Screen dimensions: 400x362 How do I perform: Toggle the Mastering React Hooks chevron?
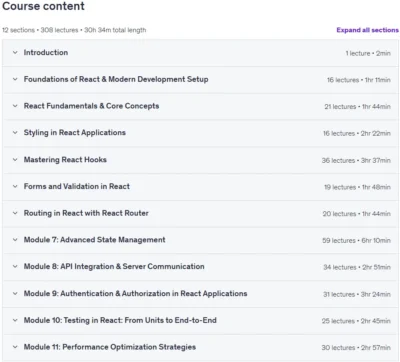(x=15, y=160)
